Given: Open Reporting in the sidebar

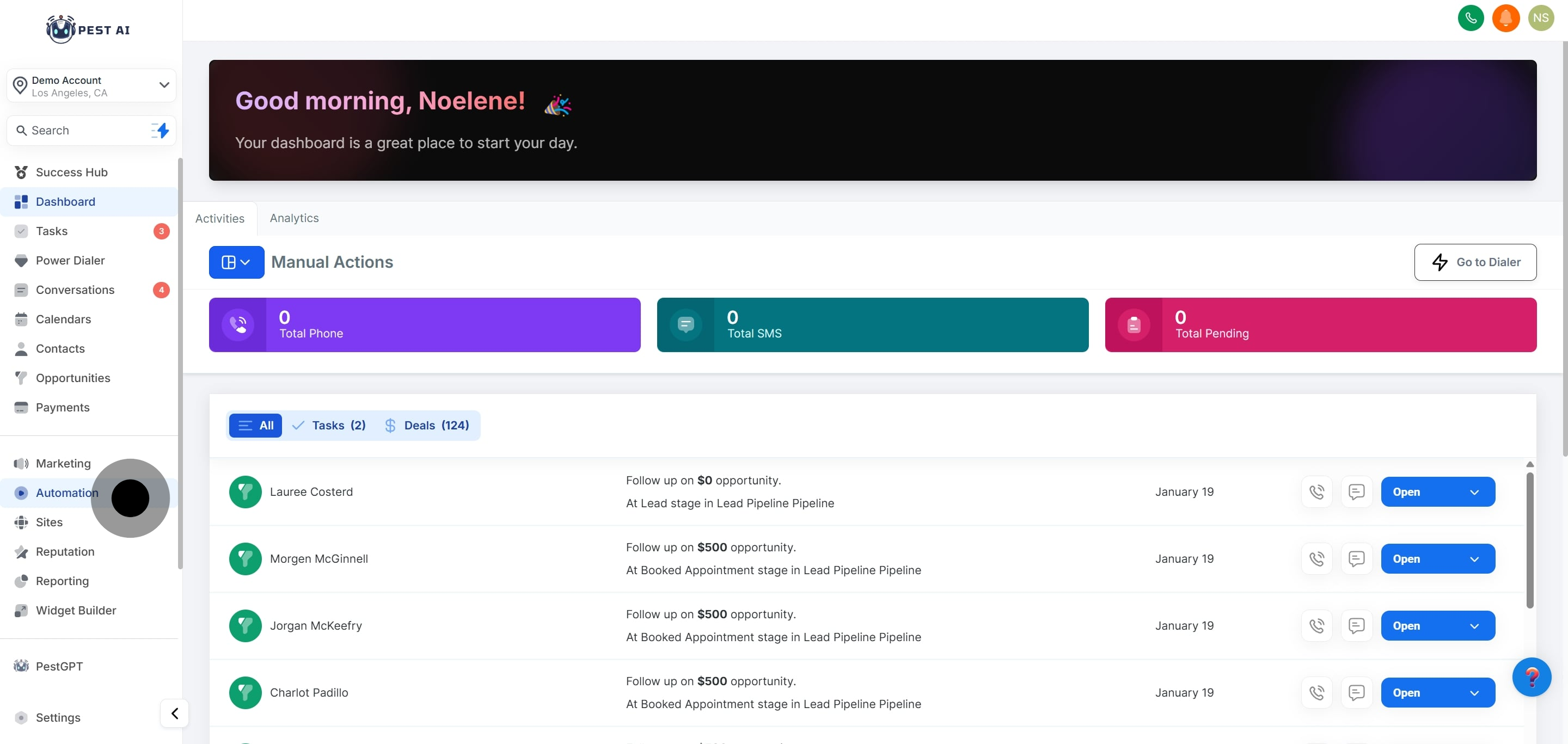Looking at the screenshot, I should [89, 581].
